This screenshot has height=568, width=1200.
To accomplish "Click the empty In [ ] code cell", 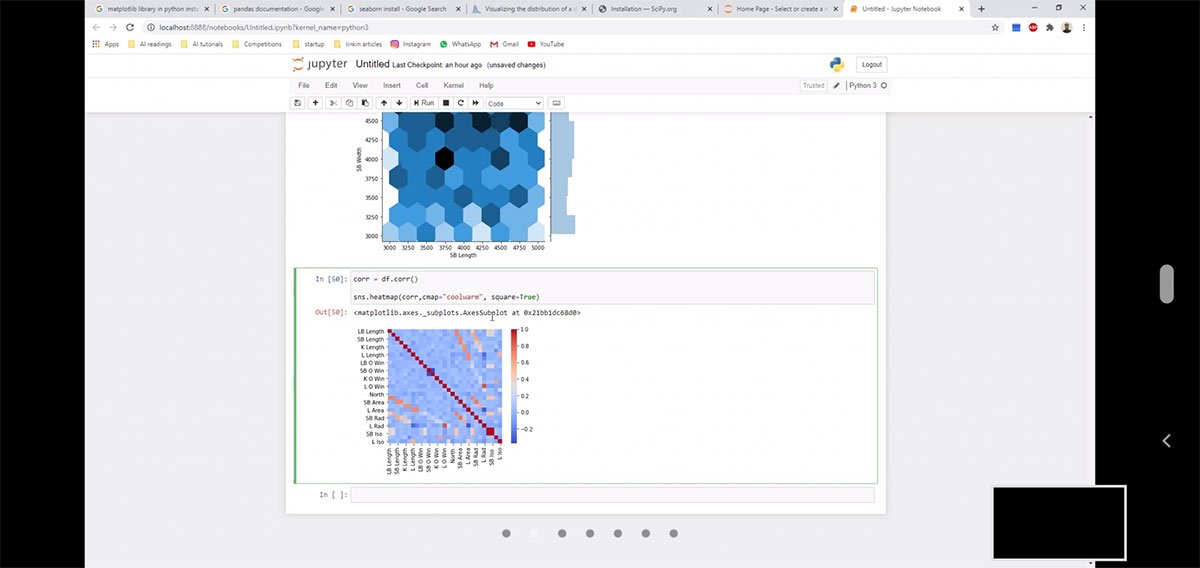I will point(612,495).
